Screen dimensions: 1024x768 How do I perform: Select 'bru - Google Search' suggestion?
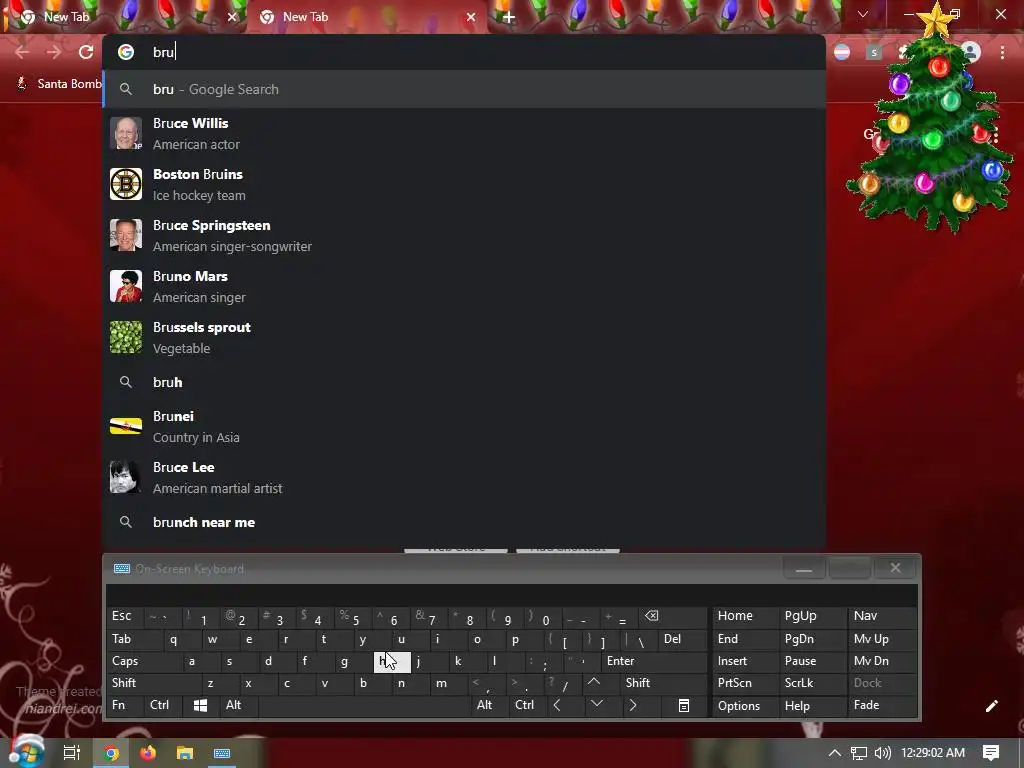(x=464, y=89)
